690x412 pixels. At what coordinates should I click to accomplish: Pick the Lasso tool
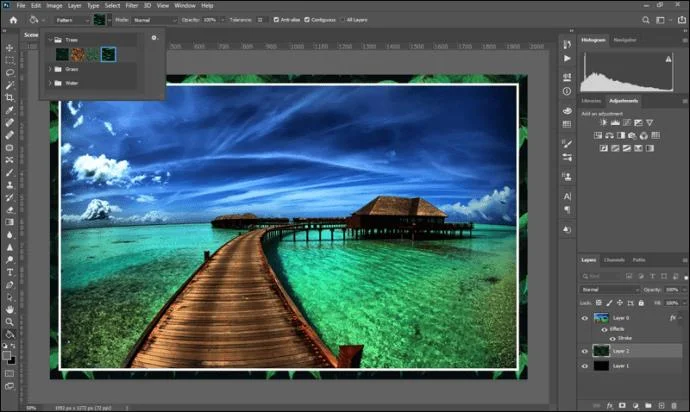[9, 72]
